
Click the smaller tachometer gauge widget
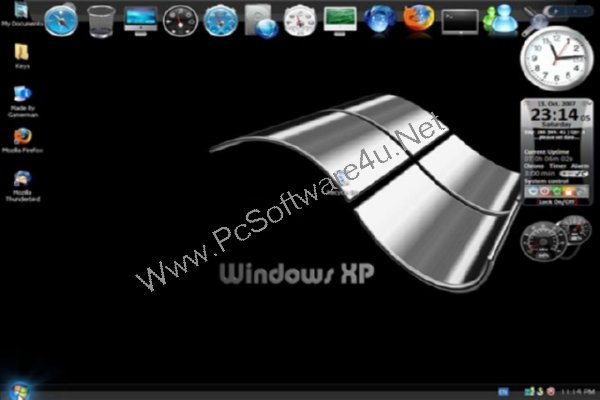click(576, 230)
